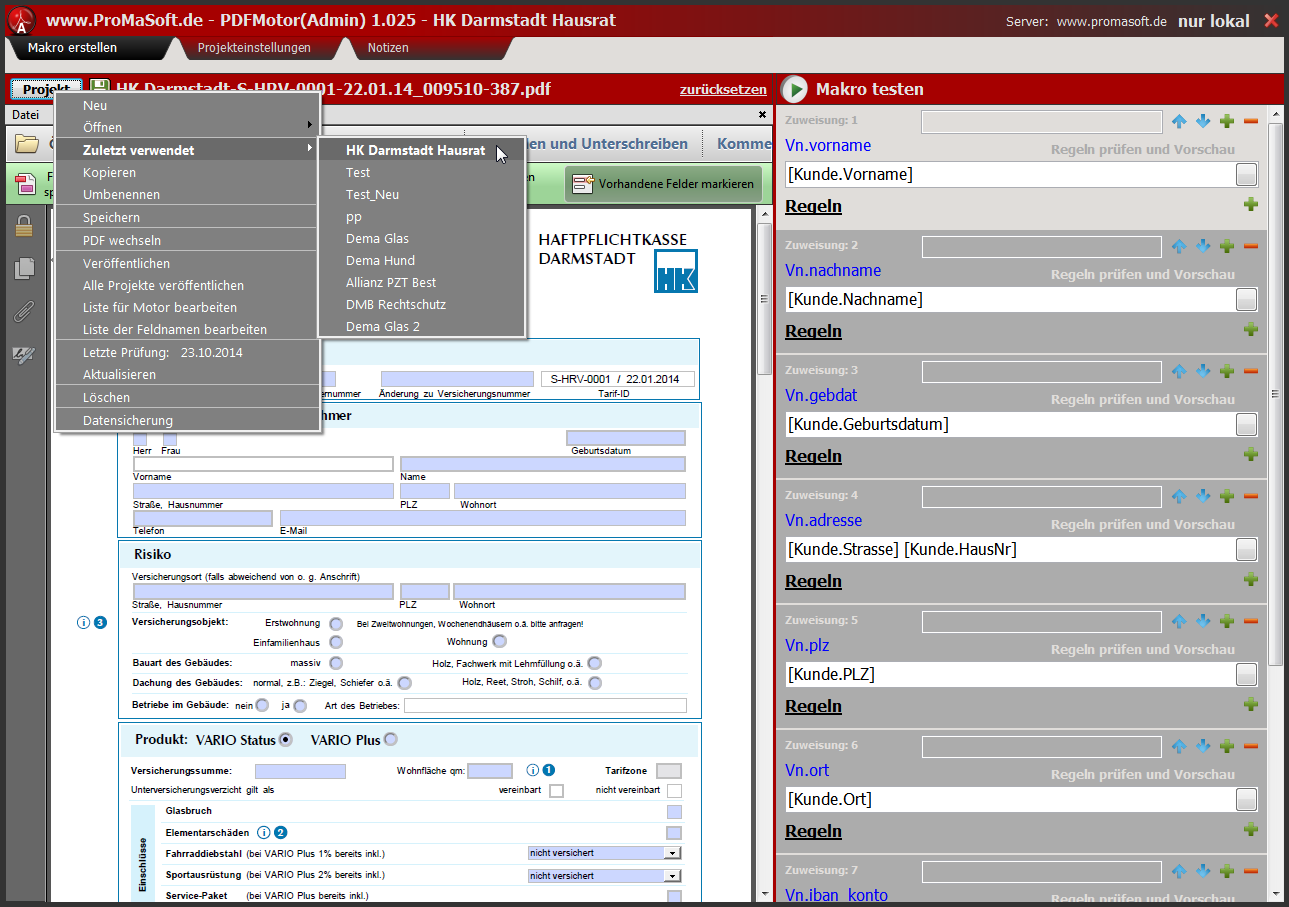Expand Zuletzt verwendet submenu

coord(187,150)
